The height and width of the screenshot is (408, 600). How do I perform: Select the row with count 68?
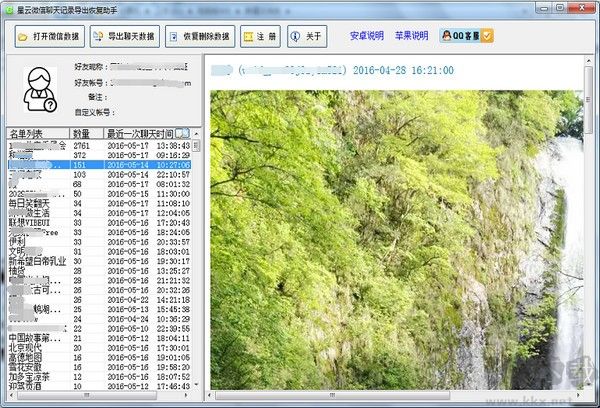(x=99, y=184)
